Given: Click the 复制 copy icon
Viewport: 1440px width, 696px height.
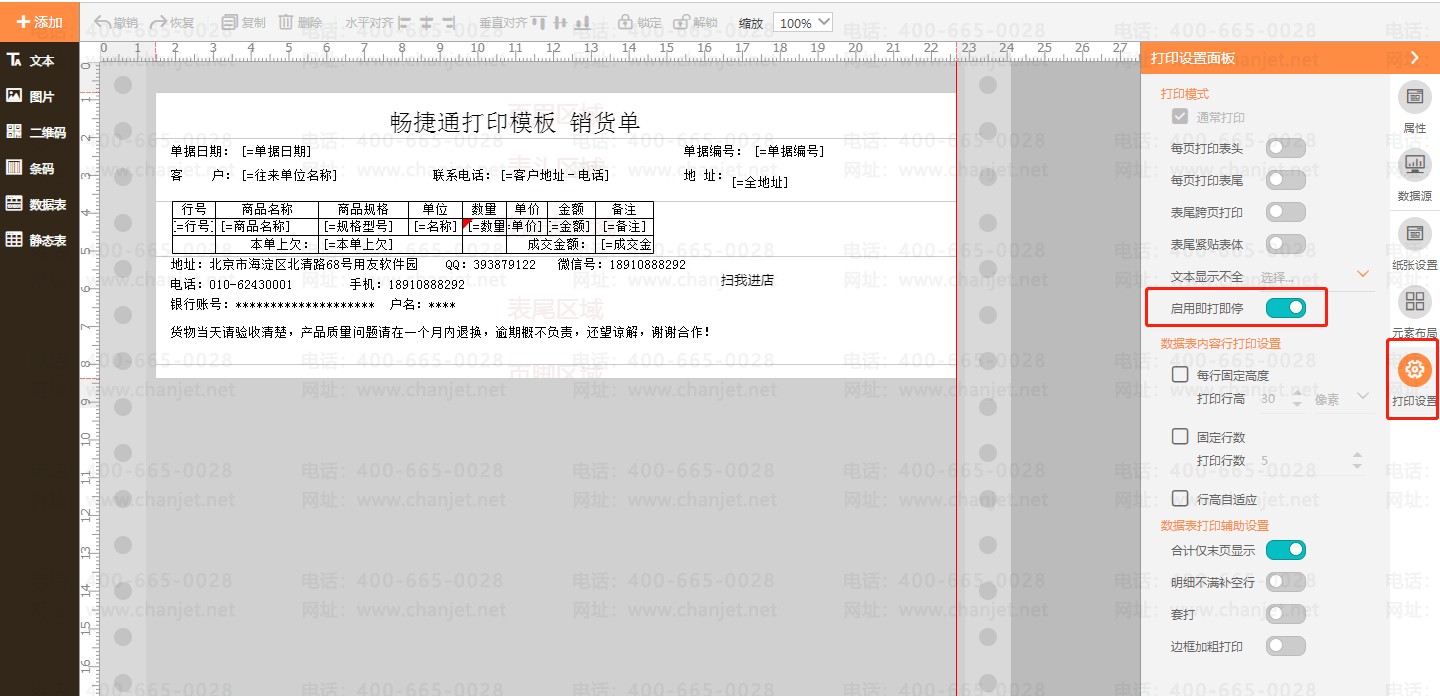Looking at the screenshot, I should (229, 22).
